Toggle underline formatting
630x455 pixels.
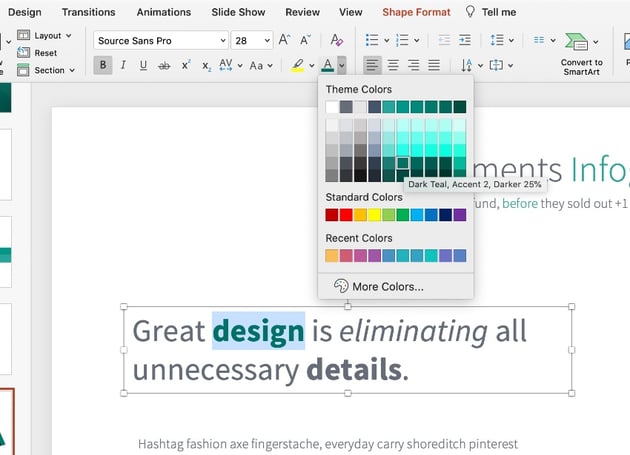click(143, 65)
